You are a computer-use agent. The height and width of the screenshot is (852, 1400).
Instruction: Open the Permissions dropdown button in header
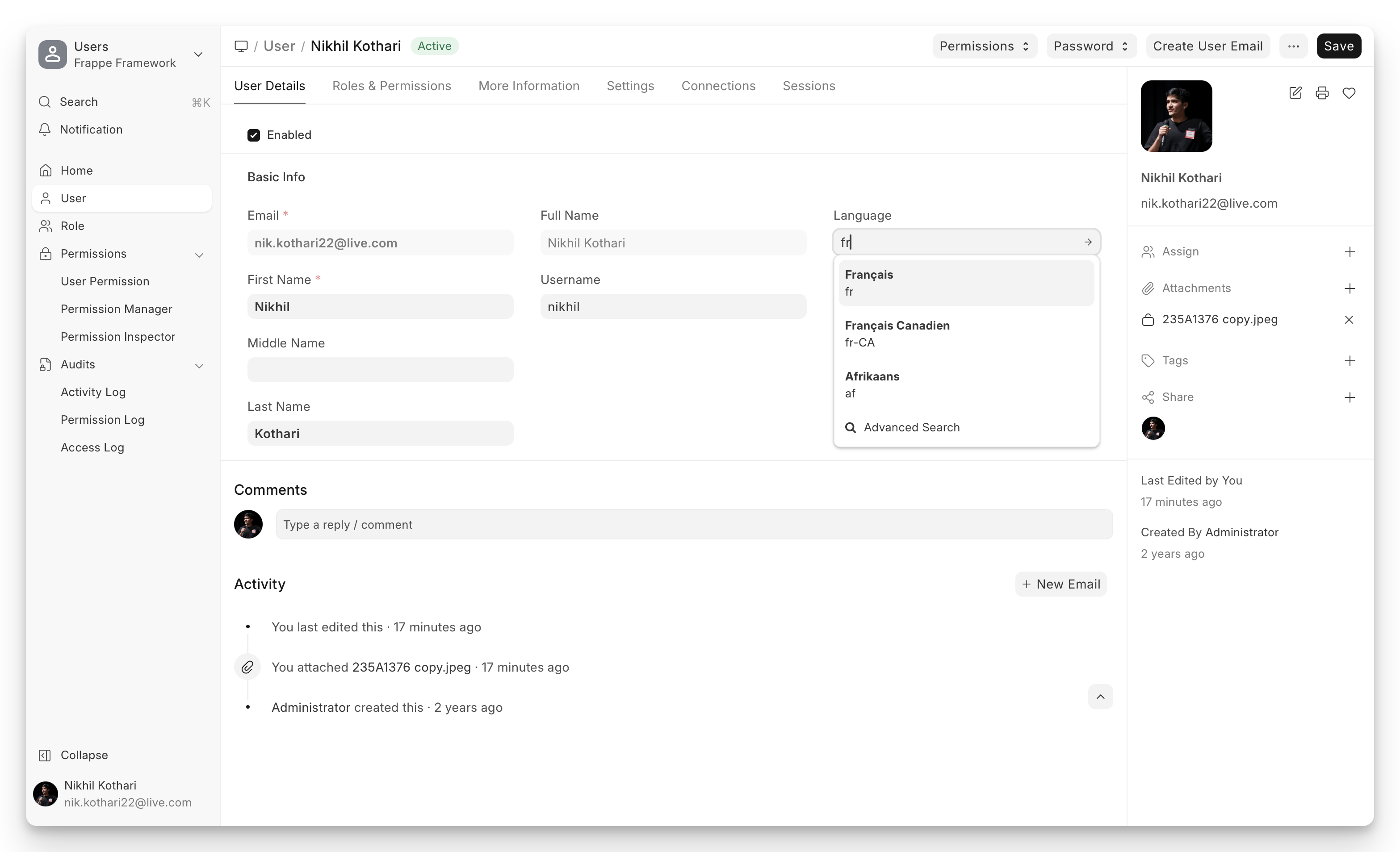coord(984,46)
